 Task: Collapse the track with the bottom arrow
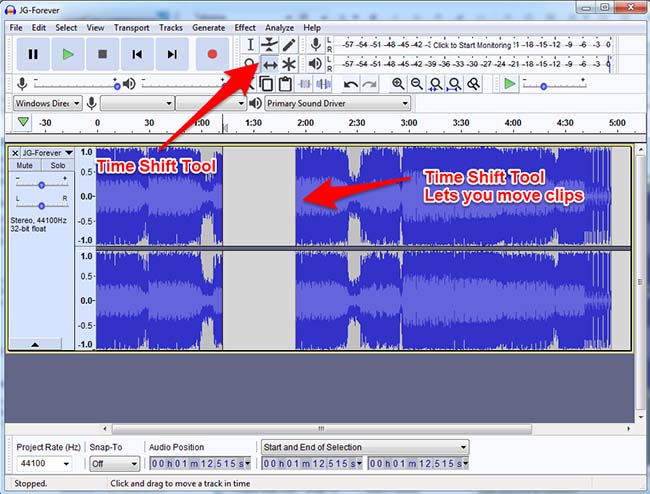pyautogui.click(x=35, y=344)
